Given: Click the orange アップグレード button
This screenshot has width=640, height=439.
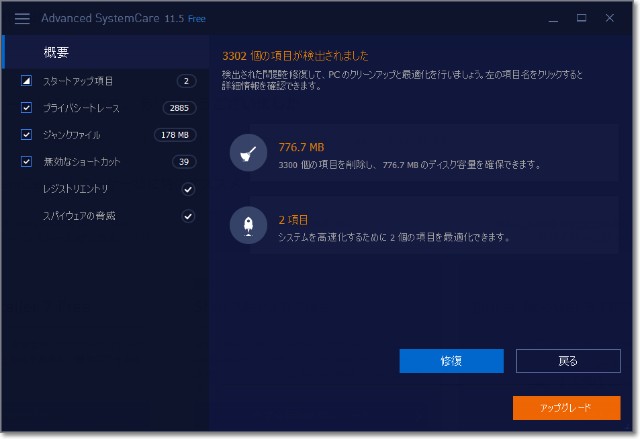Looking at the screenshot, I should click(566, 408).
